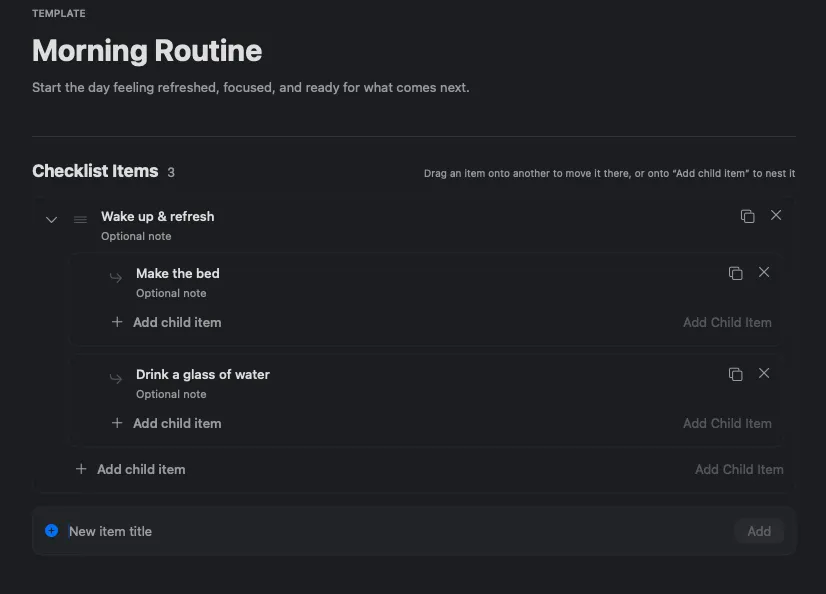Delete the Drink a glass of water item

[764, 373]
